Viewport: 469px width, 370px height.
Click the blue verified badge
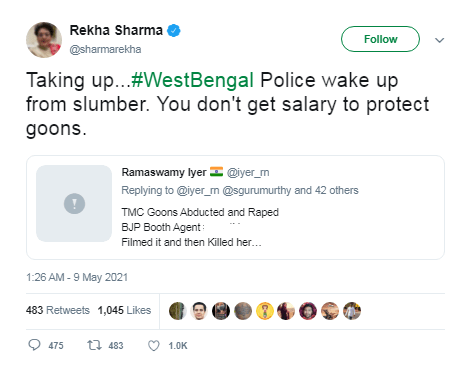(x=173, y=31)
